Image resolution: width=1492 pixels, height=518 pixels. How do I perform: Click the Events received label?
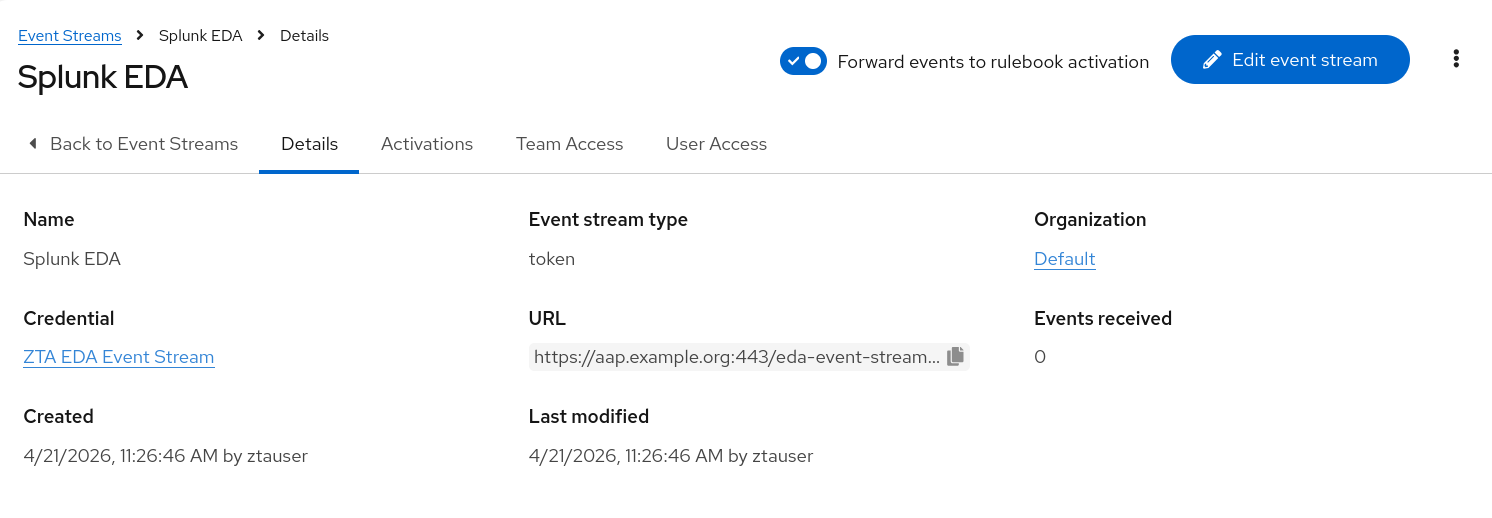(x=1103, y=318)
